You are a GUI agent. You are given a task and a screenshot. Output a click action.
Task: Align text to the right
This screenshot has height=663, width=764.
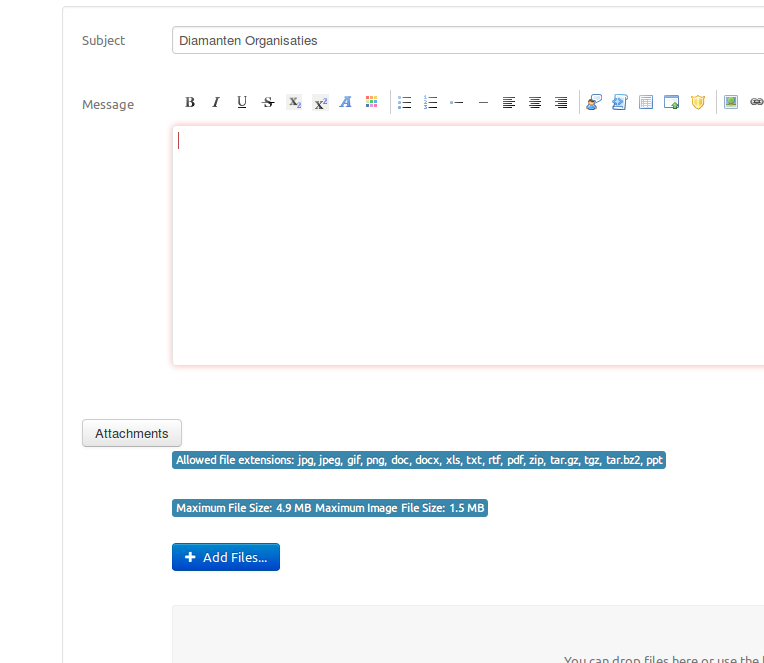click(x=561, y=102)
